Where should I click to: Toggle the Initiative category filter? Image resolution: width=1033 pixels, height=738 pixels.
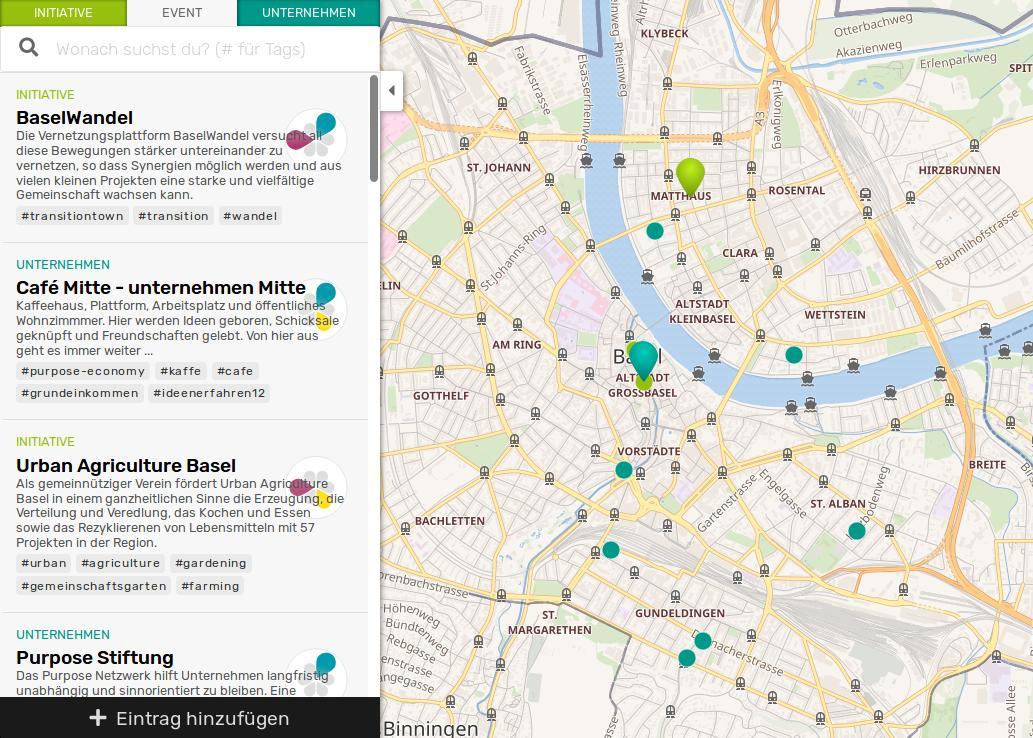pyautogui.click(x=63, y=13)
